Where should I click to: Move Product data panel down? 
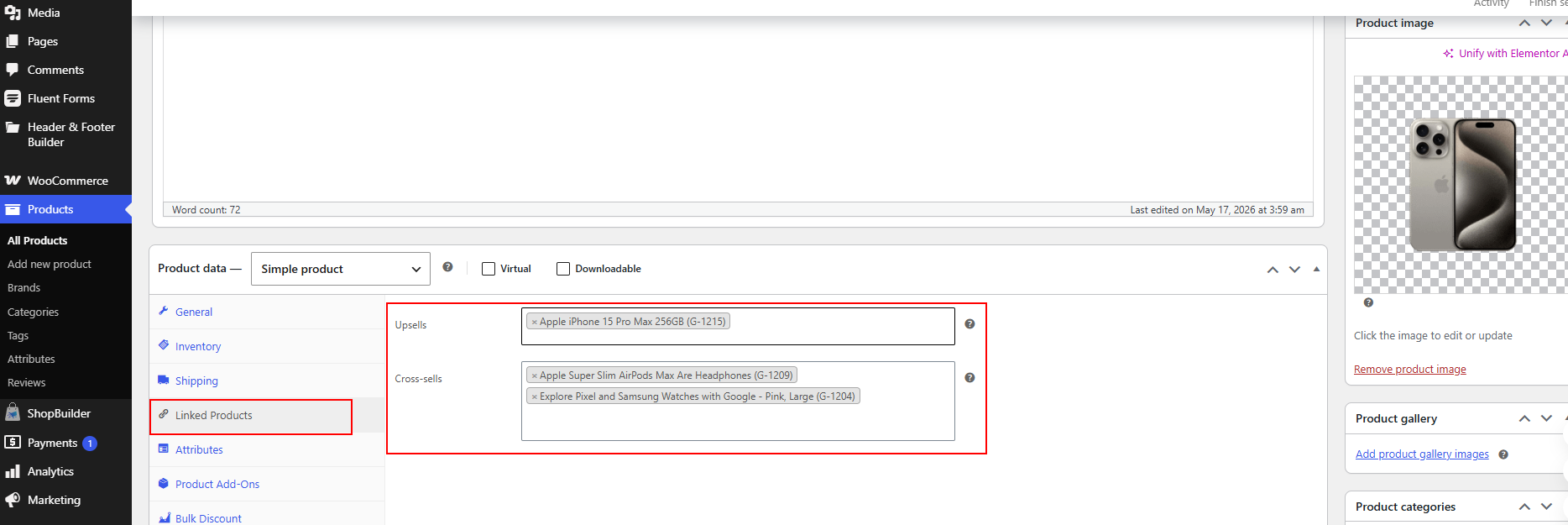click(1294, 270)
